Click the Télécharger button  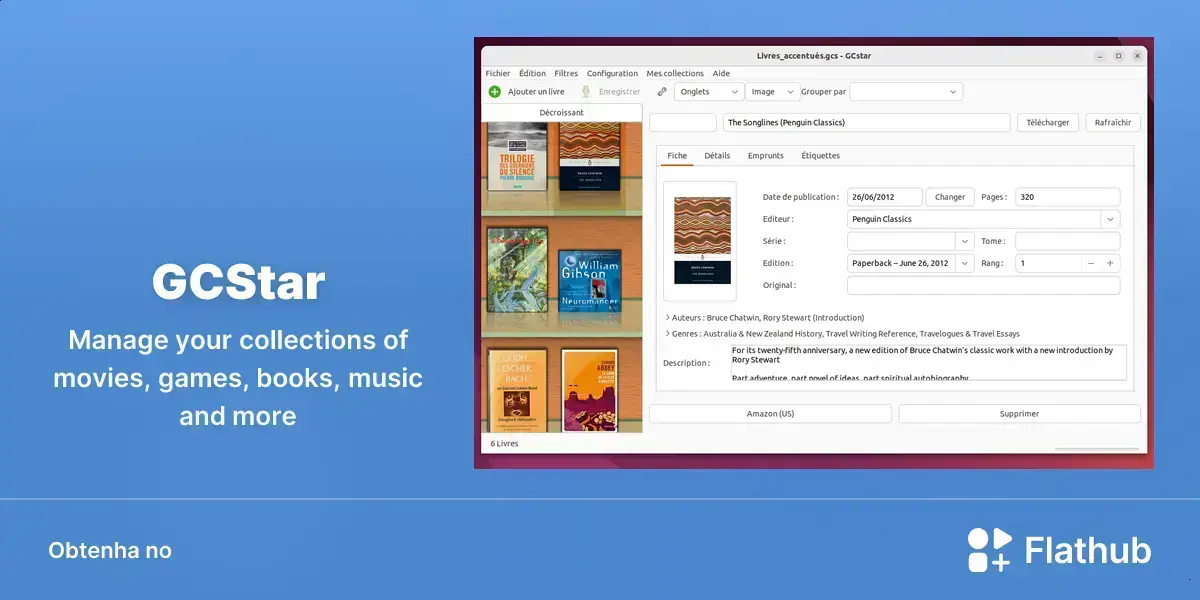1048,122
